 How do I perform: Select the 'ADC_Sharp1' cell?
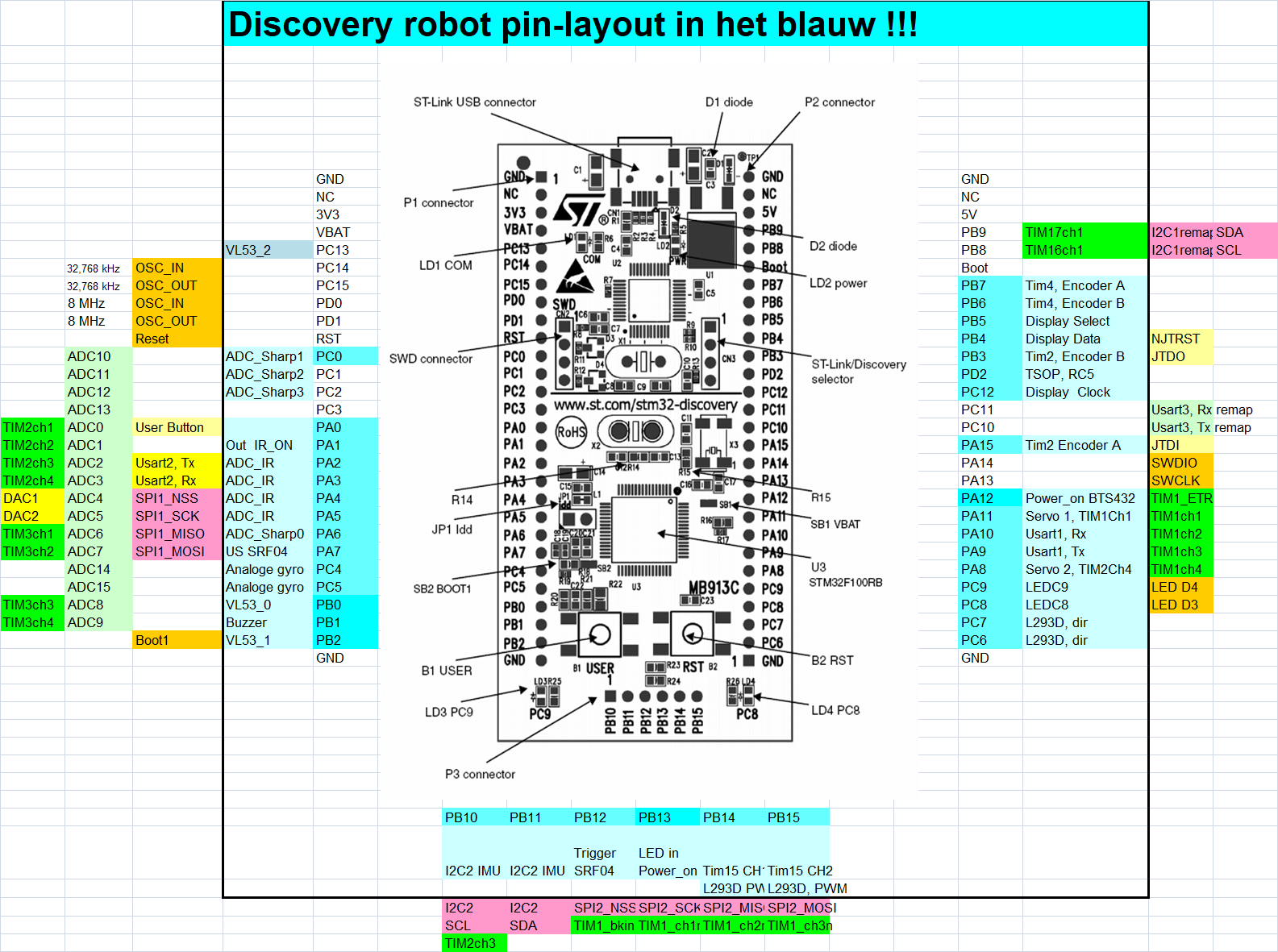click(x=269, y=356)
